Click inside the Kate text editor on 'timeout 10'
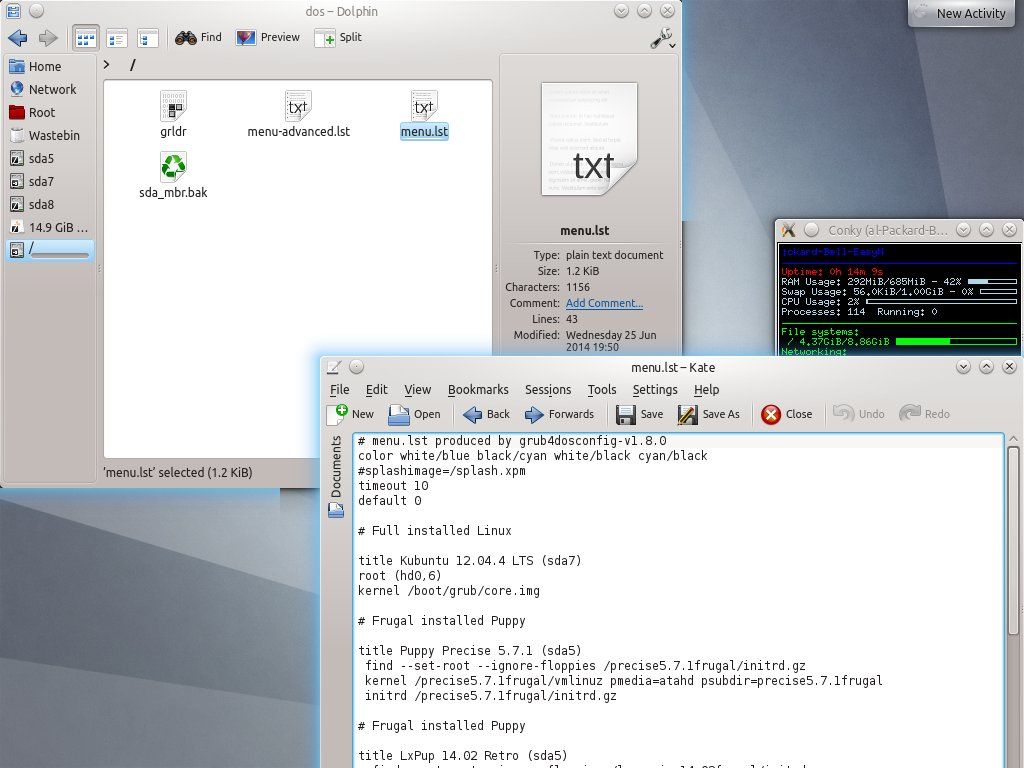Image resolution: width=1024 pixels, height=768 pixels. point(393,486)
